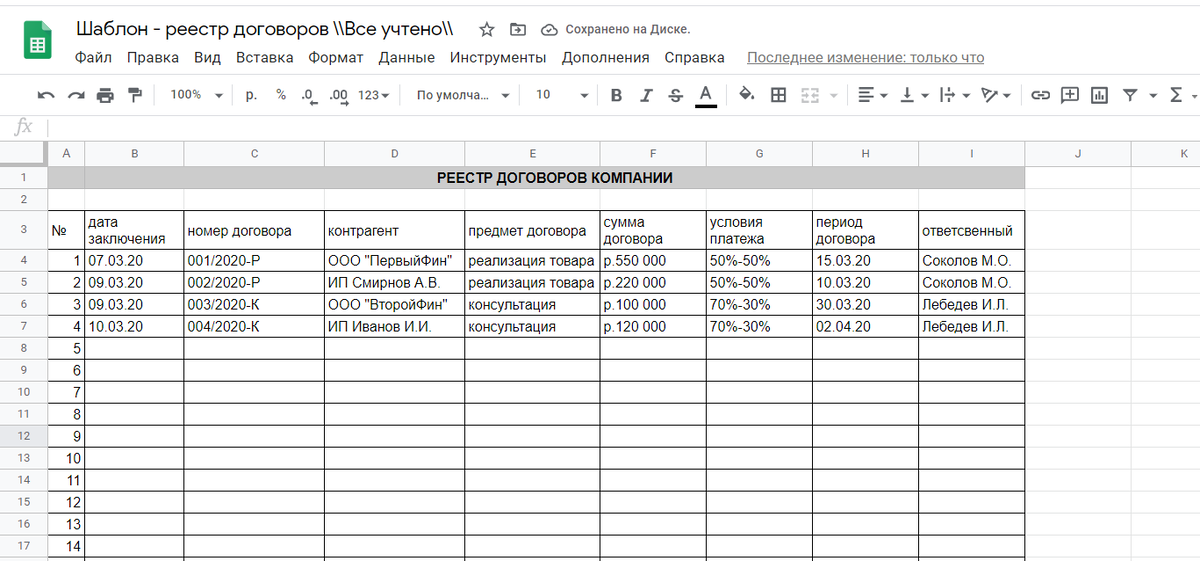This screenshot has width=1200, height=561.
Task: Open the Справка menu
Action: tap(694, 58)
